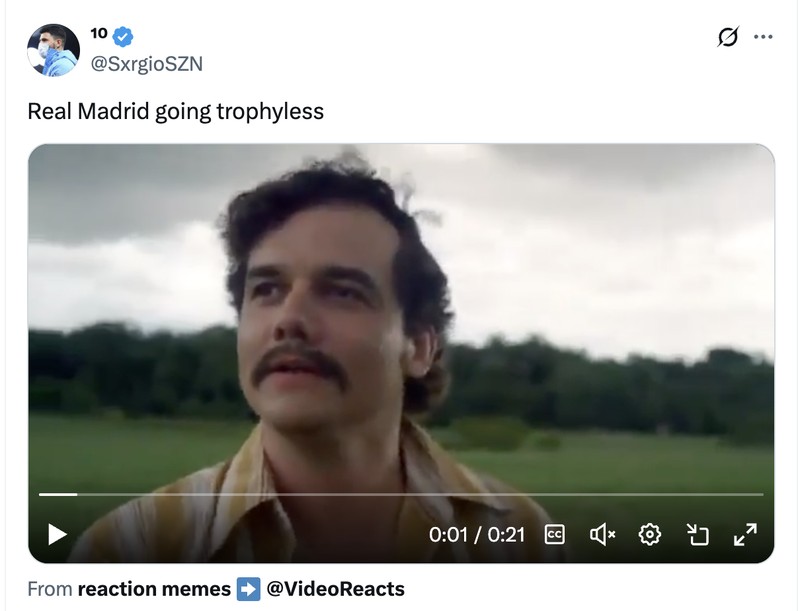Screen dimensions: 800x611
Task: Open the @VideoReacts source link
Action: (x=335, y=589)
